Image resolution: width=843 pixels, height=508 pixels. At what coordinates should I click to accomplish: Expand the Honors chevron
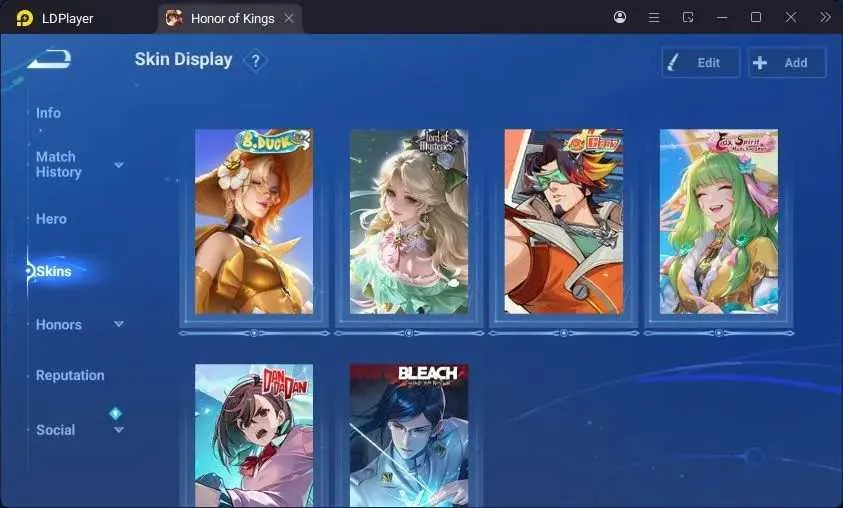pyautogui.click(x=119, y=324)
